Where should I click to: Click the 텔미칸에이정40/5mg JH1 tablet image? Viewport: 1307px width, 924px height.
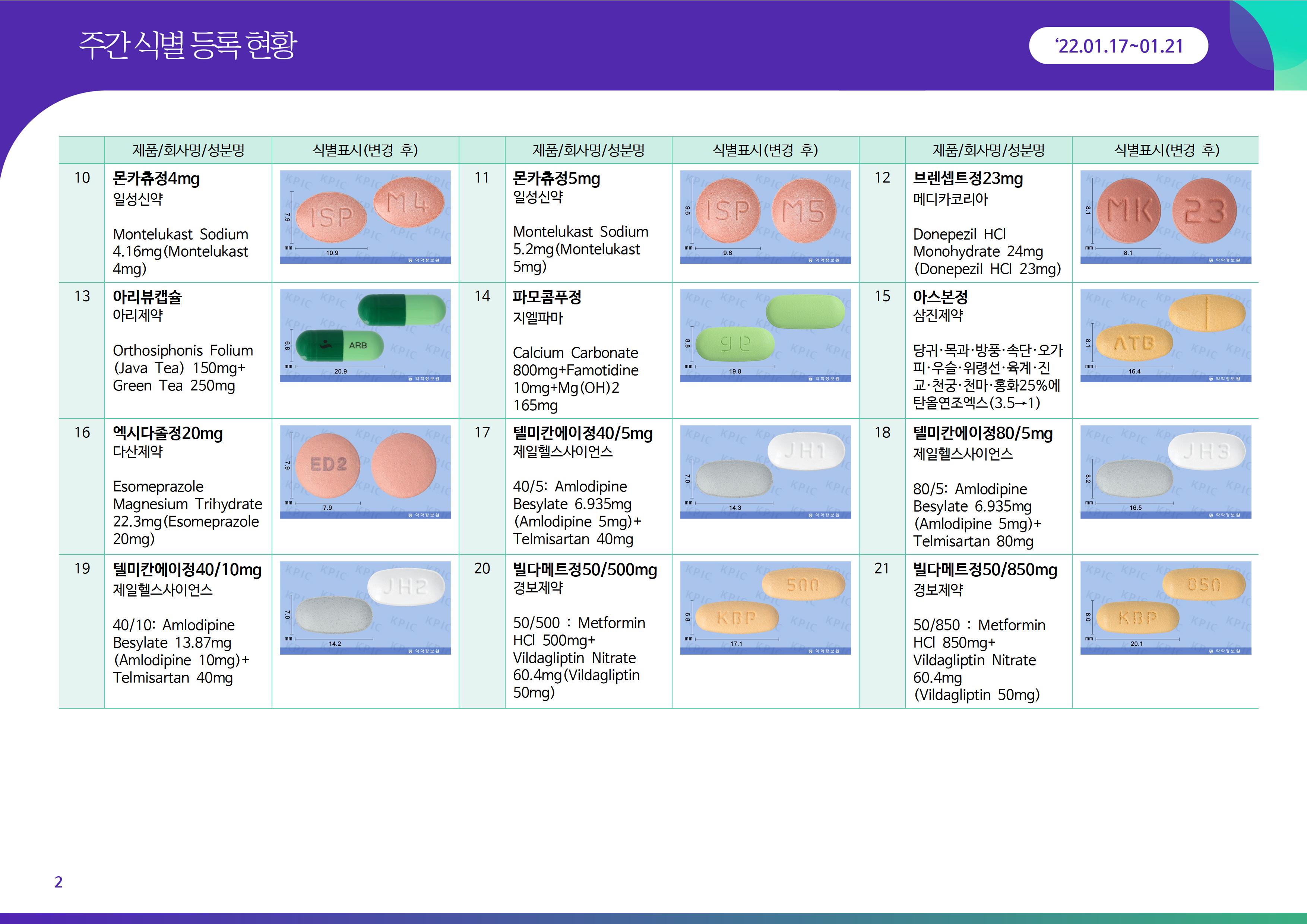tap(765, 471)
